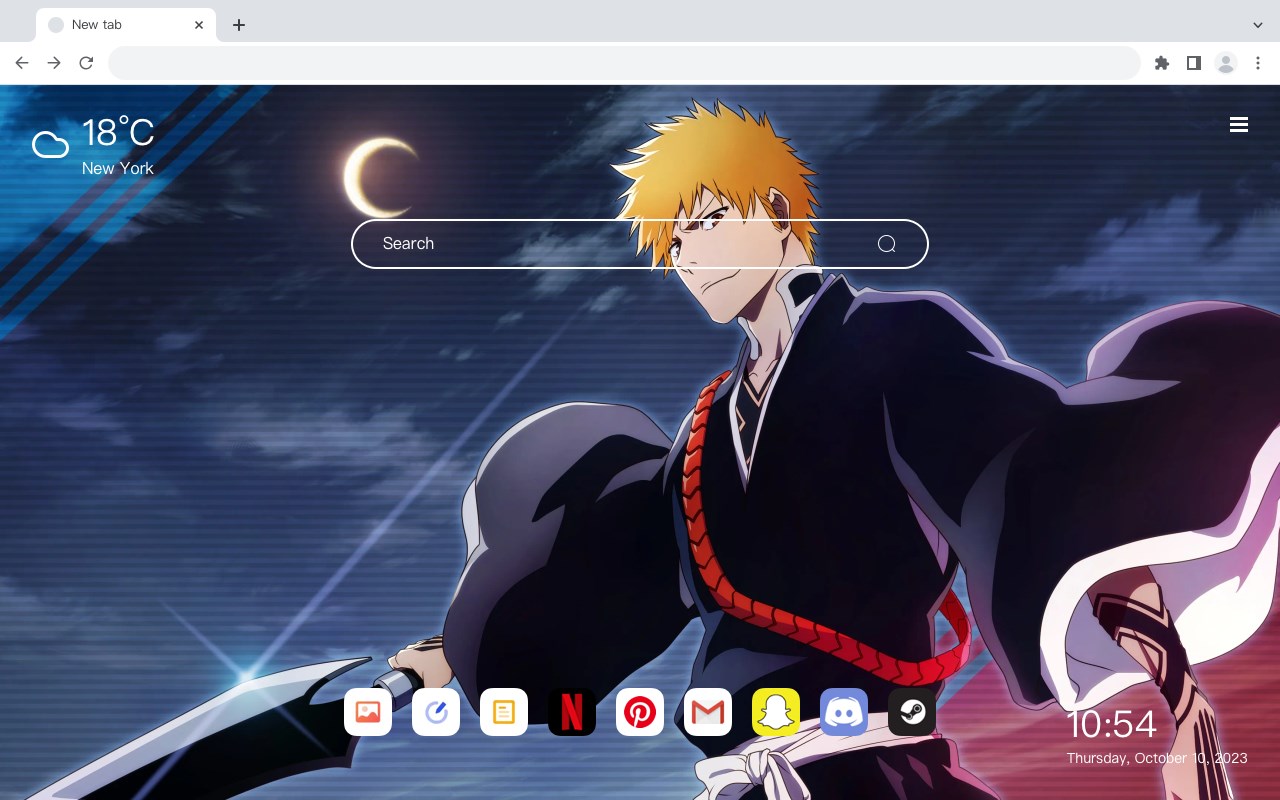Reload the current page
The width and height of the screenshot is (1280, 800).
coord(86,63)
